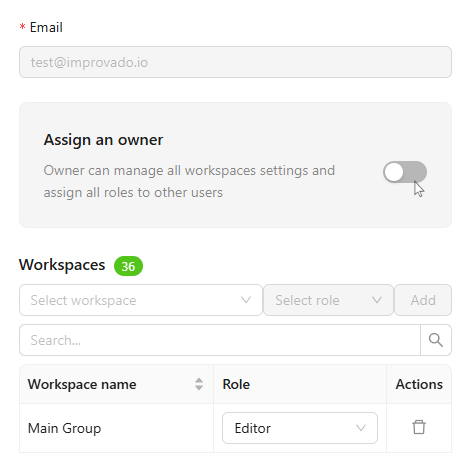
Task: Click the workspace Search field
Action: [220, 340]
